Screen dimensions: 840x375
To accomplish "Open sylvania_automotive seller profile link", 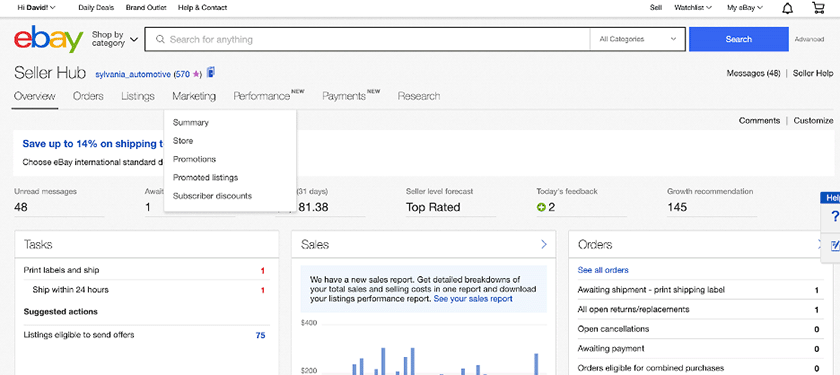I will click(133, 74).
